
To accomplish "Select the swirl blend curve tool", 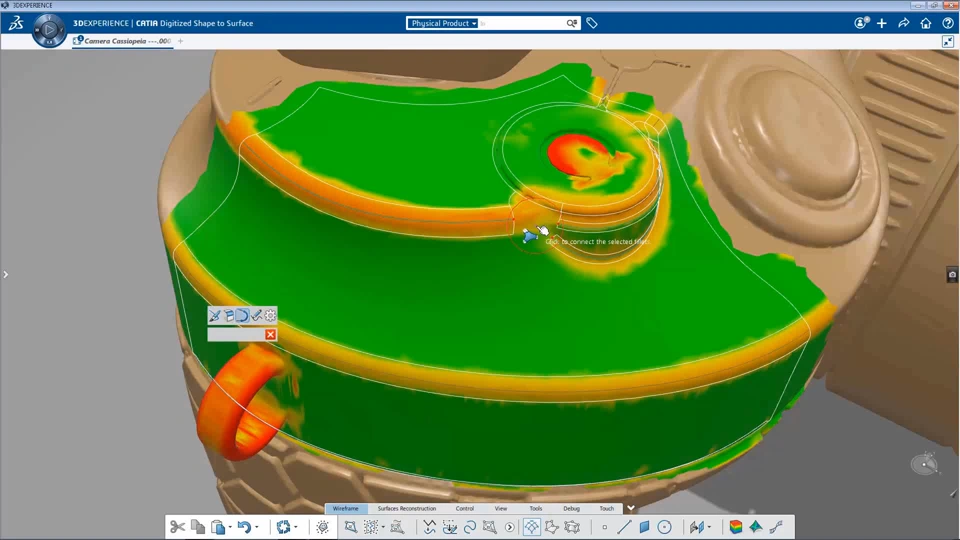I will (x=470, y=527).
